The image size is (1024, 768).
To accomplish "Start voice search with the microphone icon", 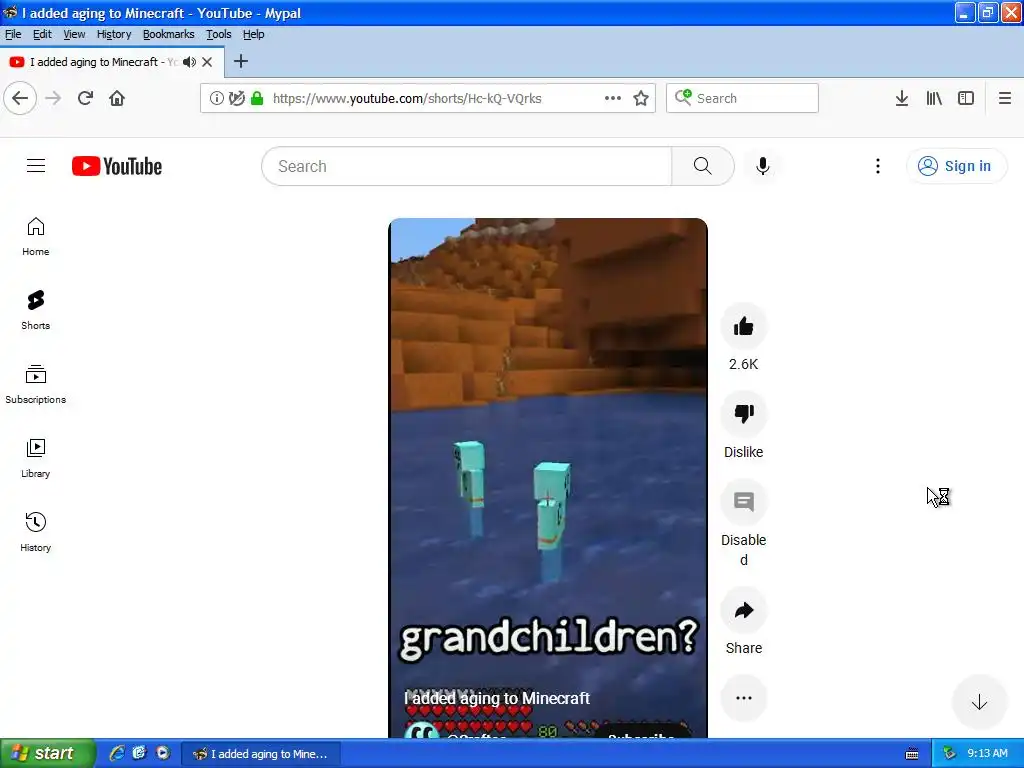I will 762,166.
